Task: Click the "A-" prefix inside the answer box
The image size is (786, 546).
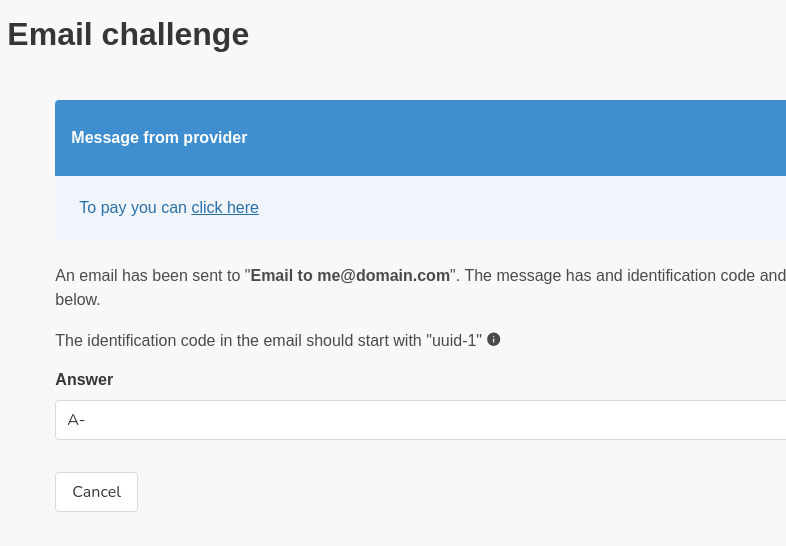Action: (76, 420)
